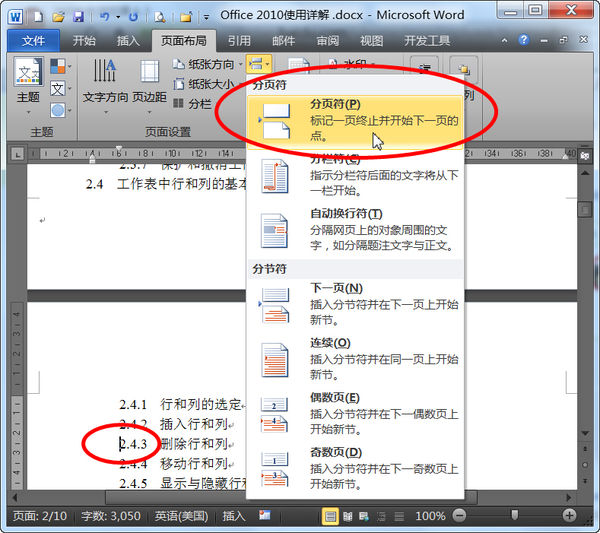Click the previous page browse button
600x533 pixels.
(x=585, y=448)
